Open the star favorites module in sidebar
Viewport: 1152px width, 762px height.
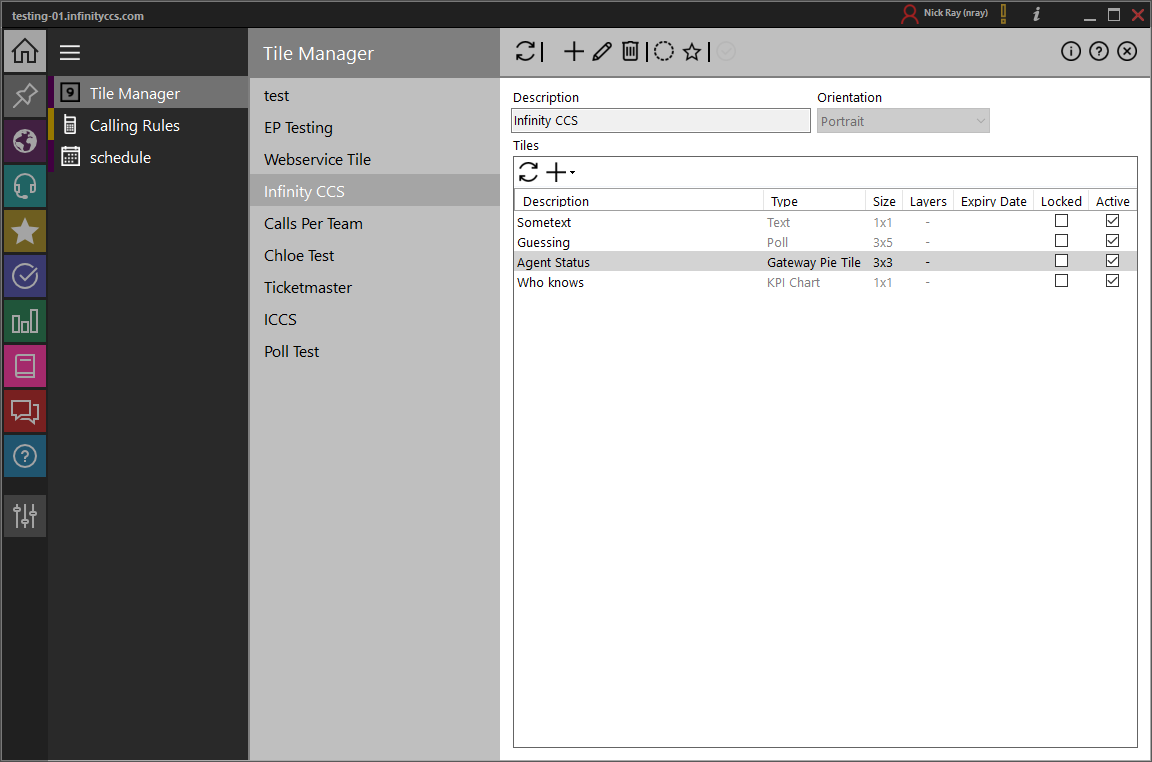pos(25,231)
